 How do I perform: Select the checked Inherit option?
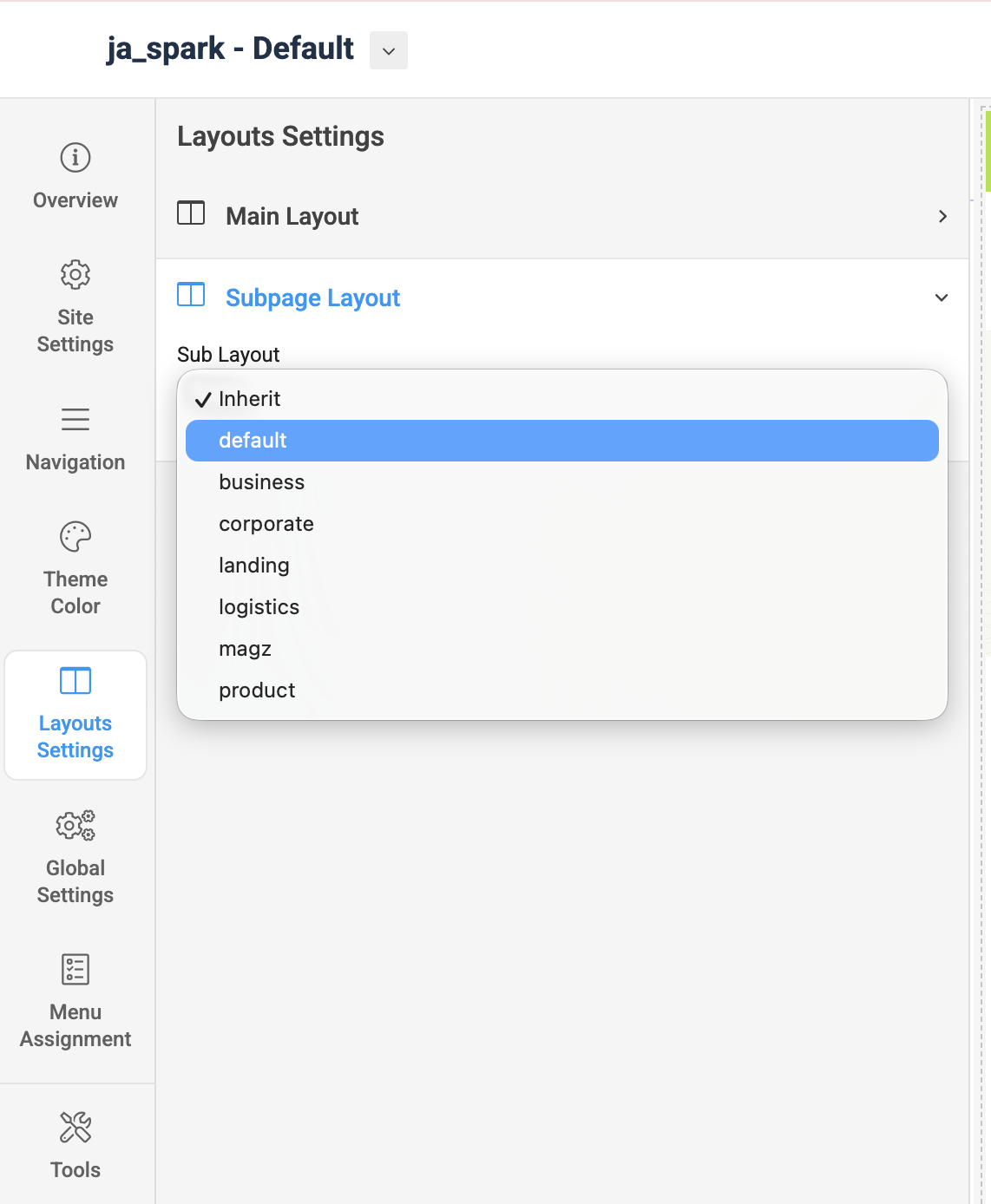coord(250,398)
